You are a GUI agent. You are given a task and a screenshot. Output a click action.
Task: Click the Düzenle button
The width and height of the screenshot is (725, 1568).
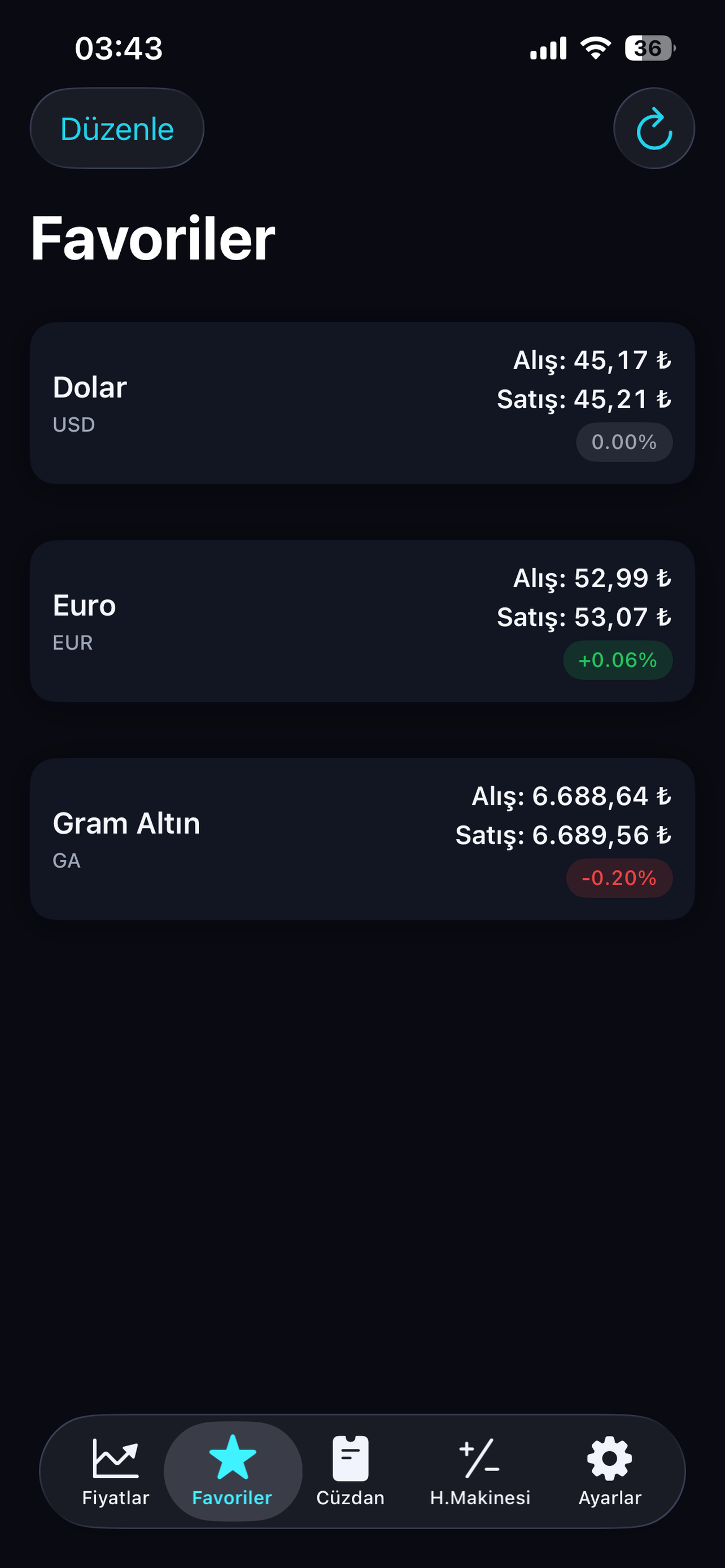pyautogui.click(x=117, y=129)
